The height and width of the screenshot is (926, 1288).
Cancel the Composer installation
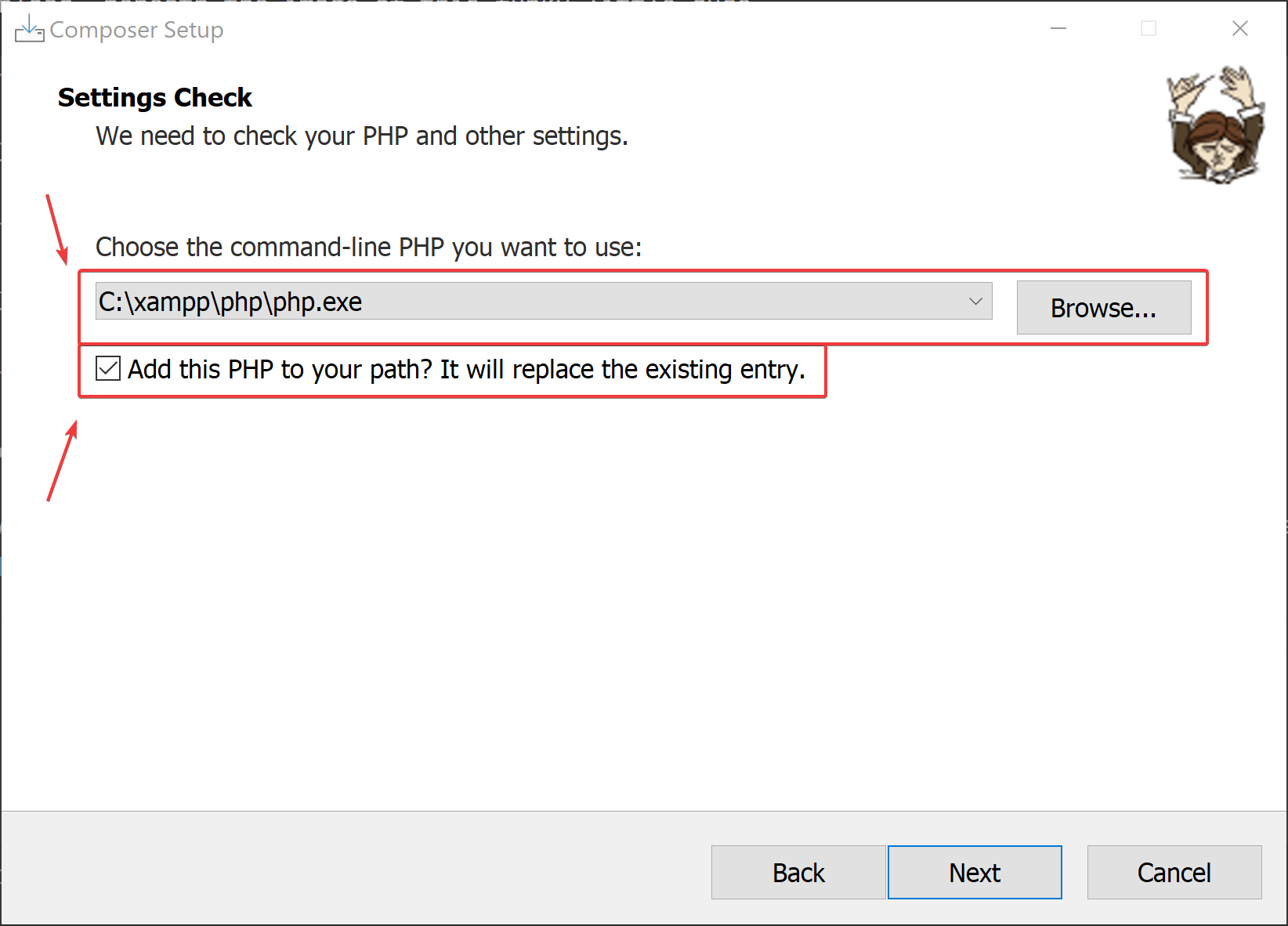pyautogui.click(x=1174, y=872)
